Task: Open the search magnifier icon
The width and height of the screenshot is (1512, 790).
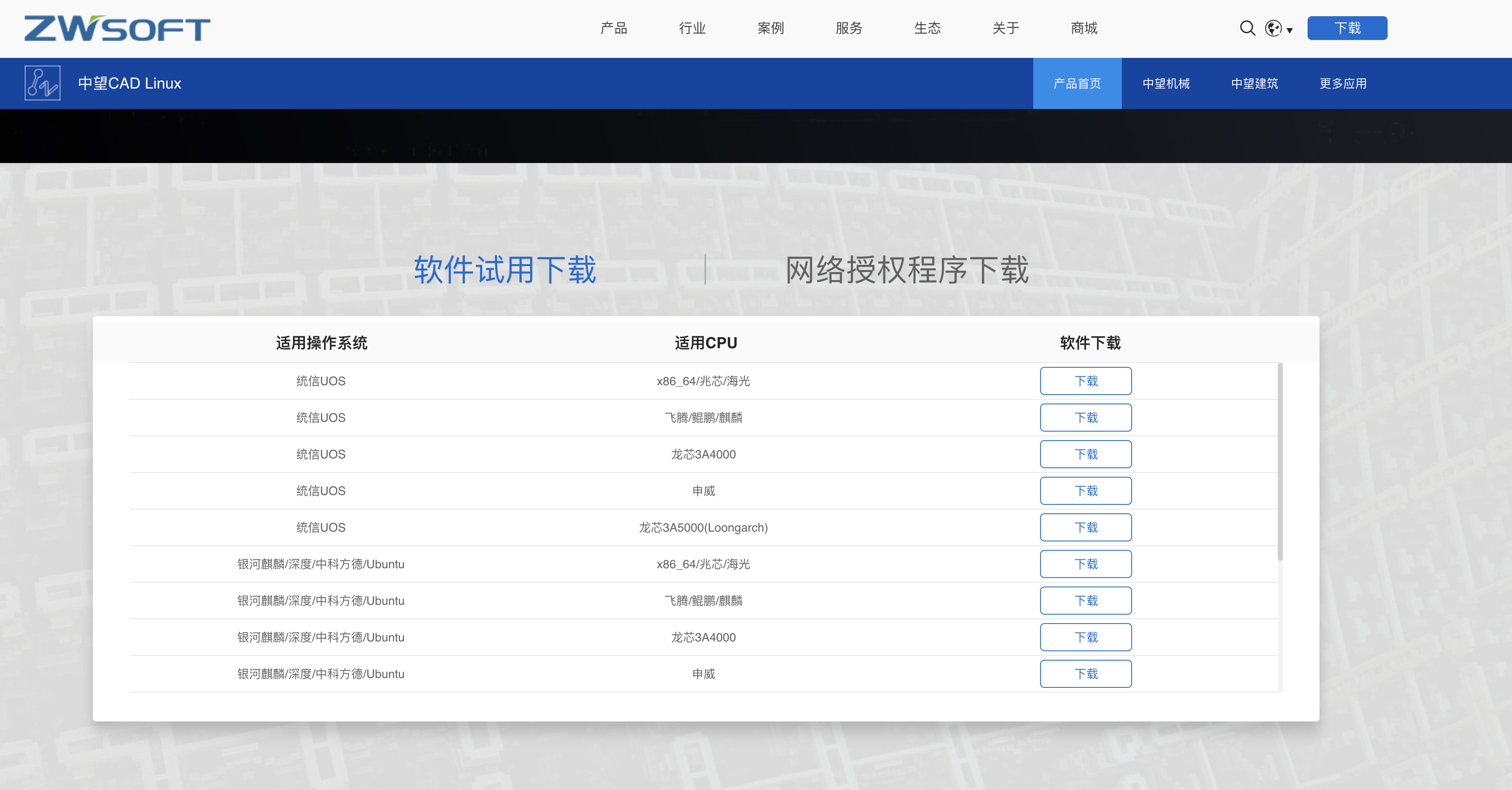Action: click(1247, 28)
